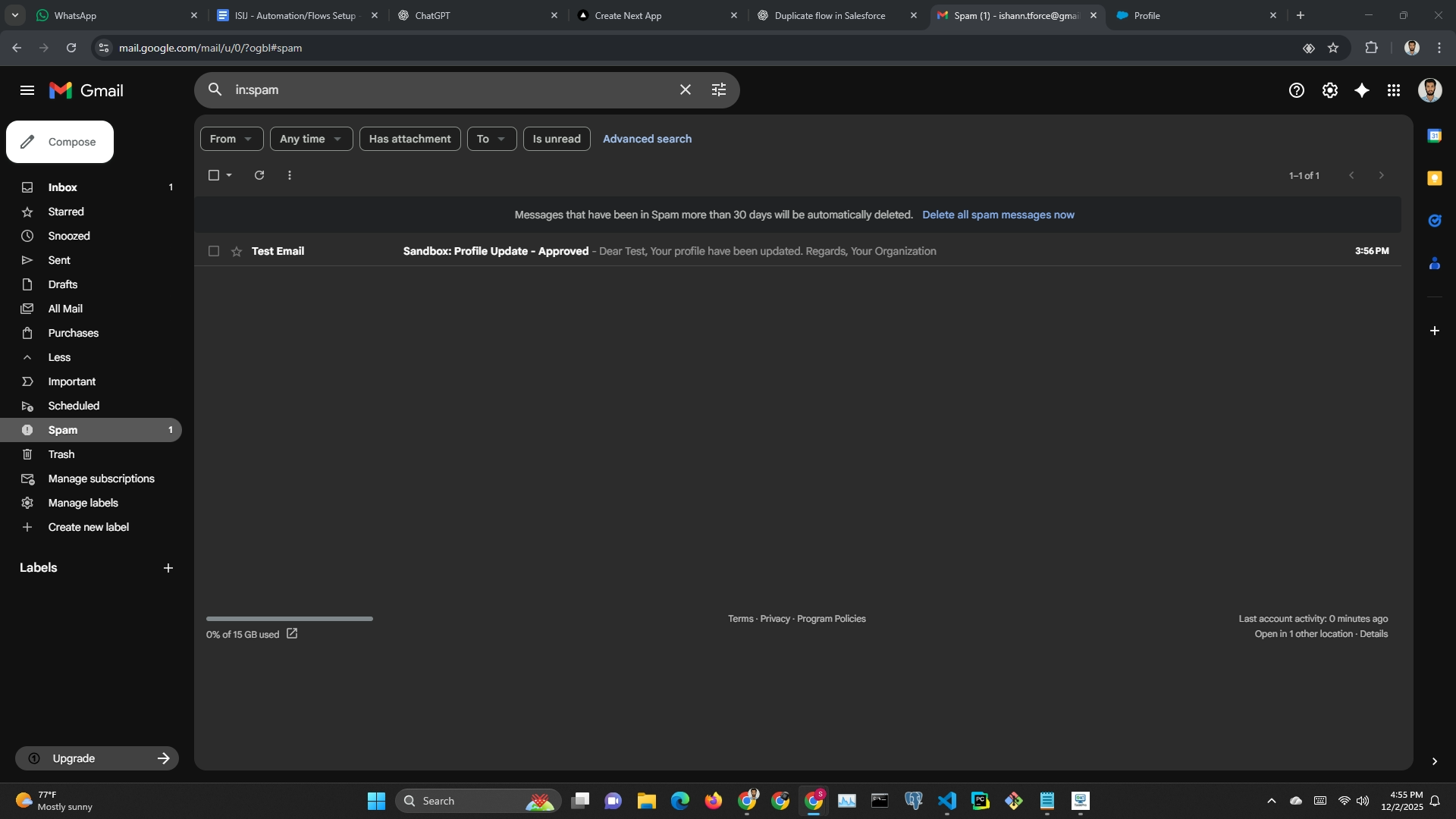Open the Any time dropdown

click(311, 139)
